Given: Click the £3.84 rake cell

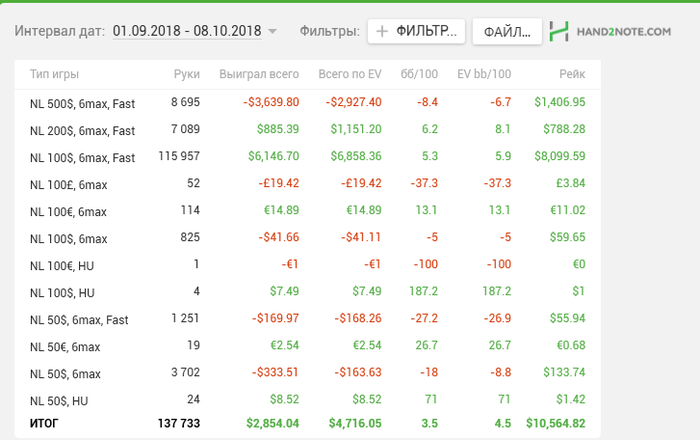Looking at the screenshot, I should pos(571,183).
